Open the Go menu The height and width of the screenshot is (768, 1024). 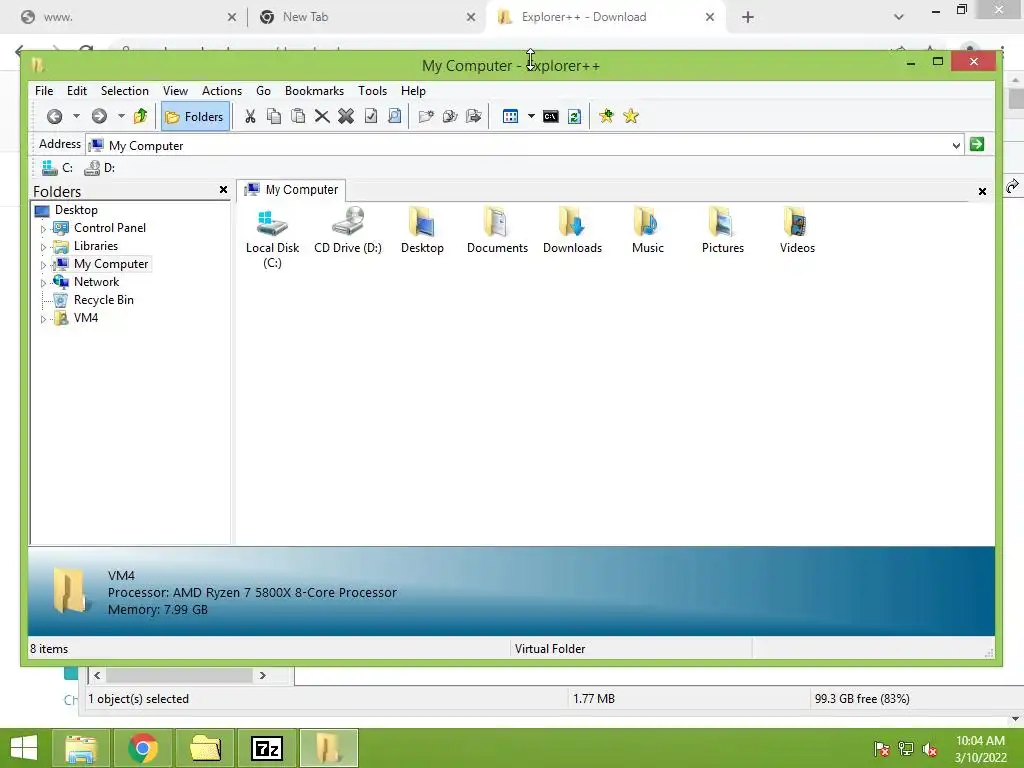tap(263, 91)
